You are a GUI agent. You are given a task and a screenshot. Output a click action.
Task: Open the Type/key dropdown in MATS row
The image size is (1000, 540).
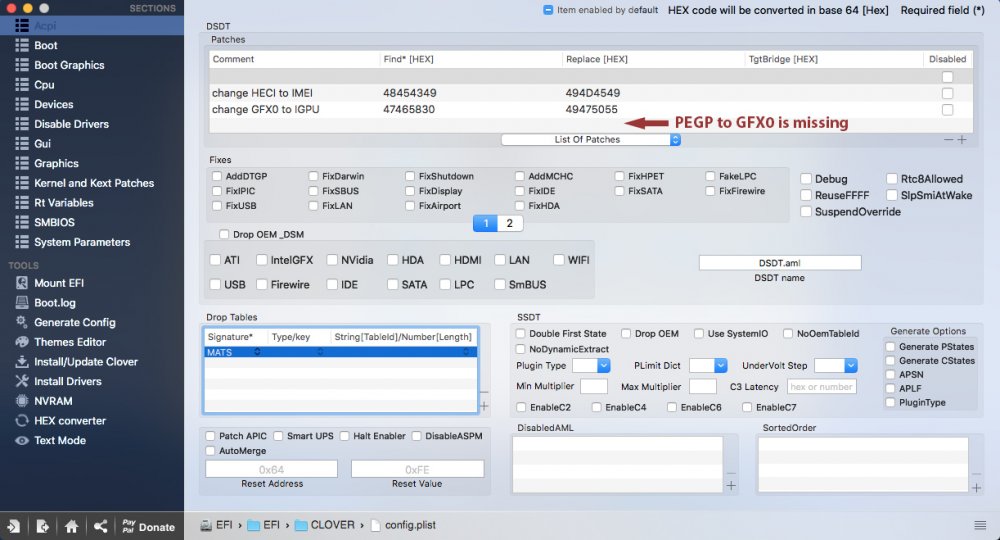pyautogui.click(x=320, y=352)
